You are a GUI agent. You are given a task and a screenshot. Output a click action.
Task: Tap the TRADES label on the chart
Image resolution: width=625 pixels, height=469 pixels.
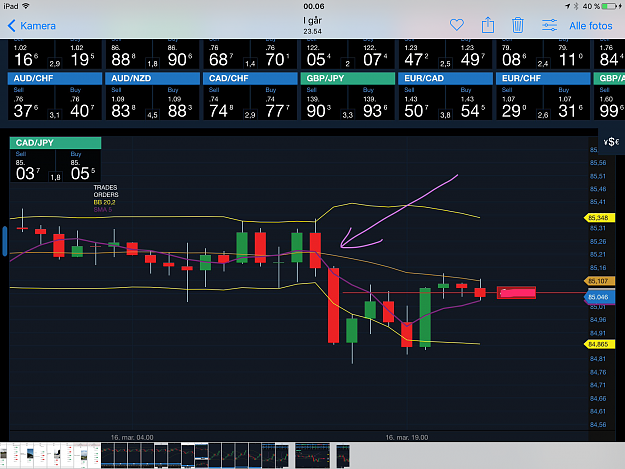click(x=105, y=187)
